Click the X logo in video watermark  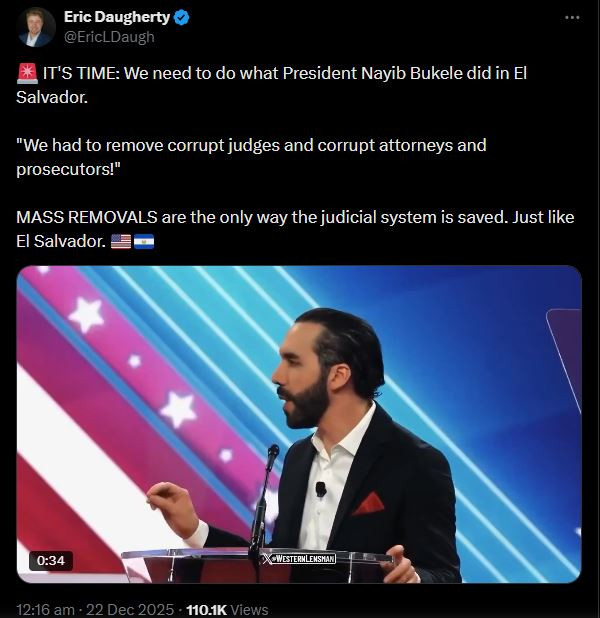[x=267, y=558]
